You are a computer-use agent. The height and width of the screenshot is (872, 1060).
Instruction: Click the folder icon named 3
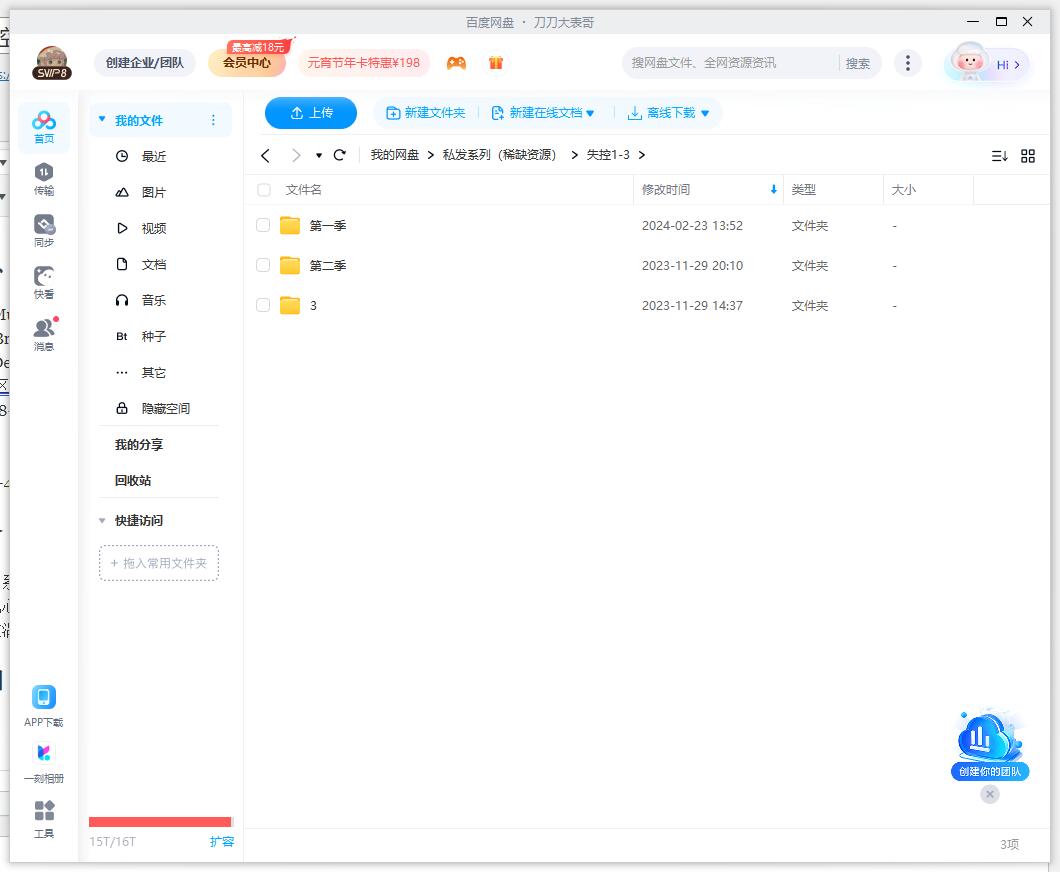point(290,305)
